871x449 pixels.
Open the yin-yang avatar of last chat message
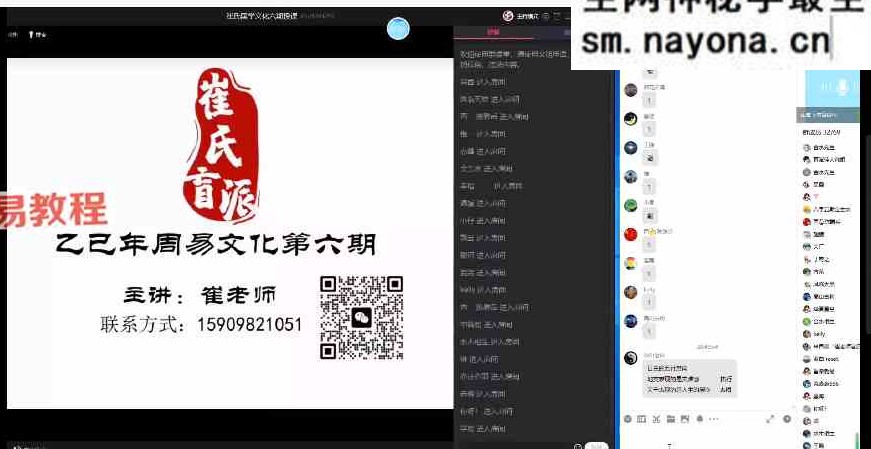click(630, 358)
